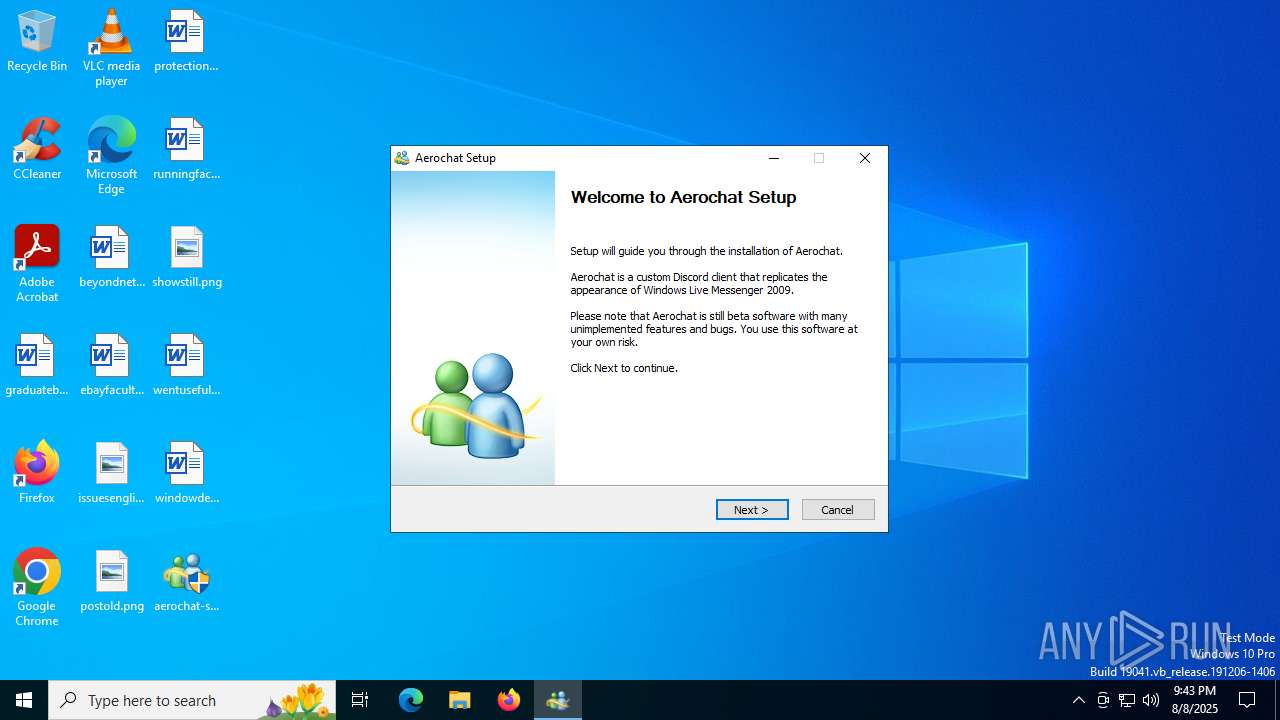Screen dimensions: 1280x720
Task: Select showstill.png image file
Action: point(186,258)
